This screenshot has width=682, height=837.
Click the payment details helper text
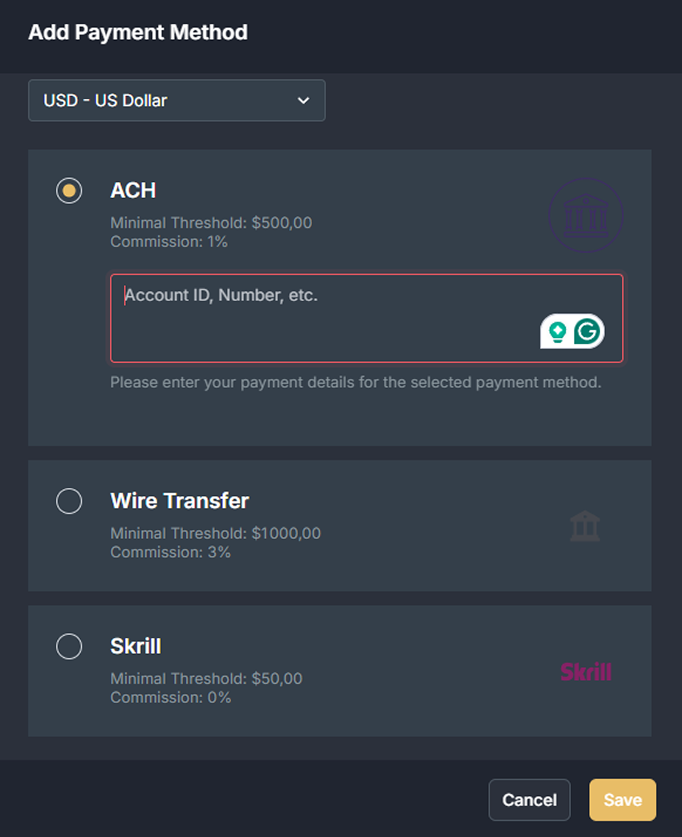coord(355,382)
